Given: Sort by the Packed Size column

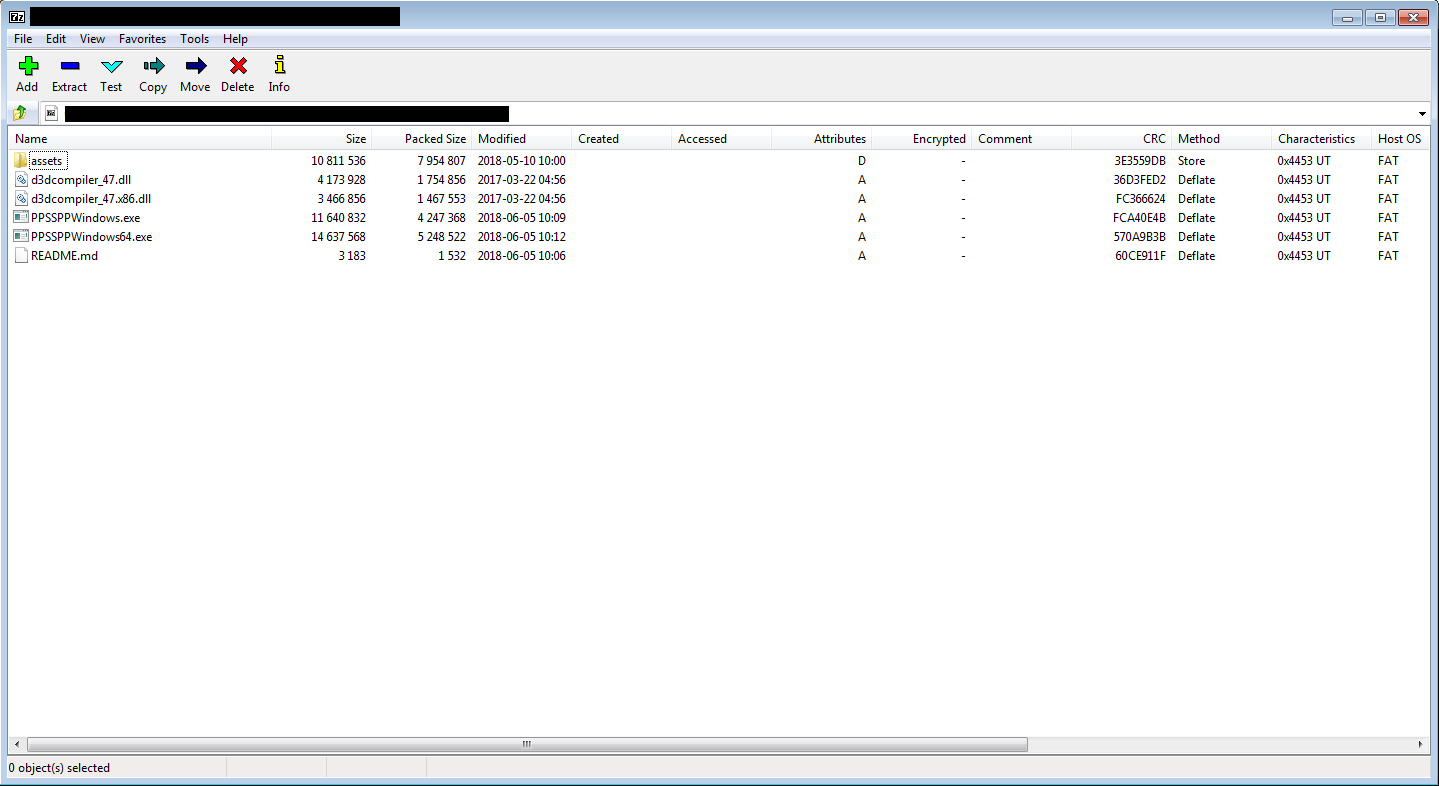Looking at the screenshot, I should 435,139.
